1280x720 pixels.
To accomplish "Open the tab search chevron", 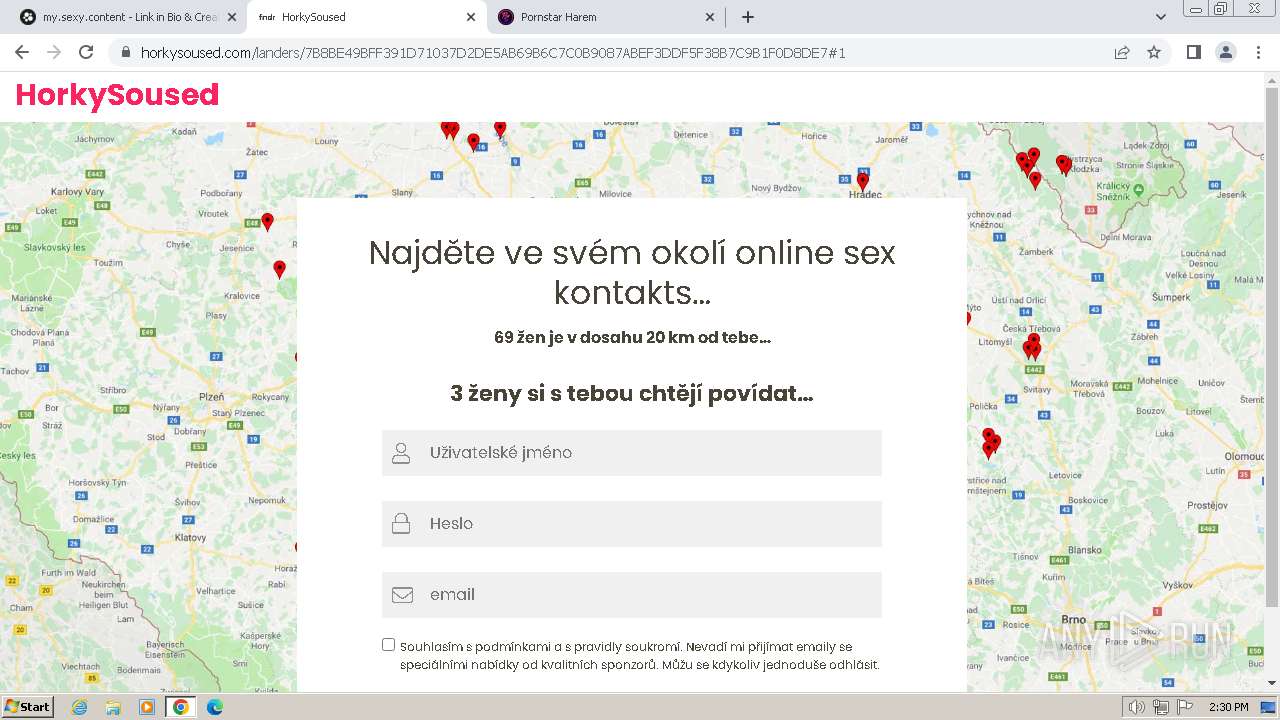I will (x=1161, y=17).
